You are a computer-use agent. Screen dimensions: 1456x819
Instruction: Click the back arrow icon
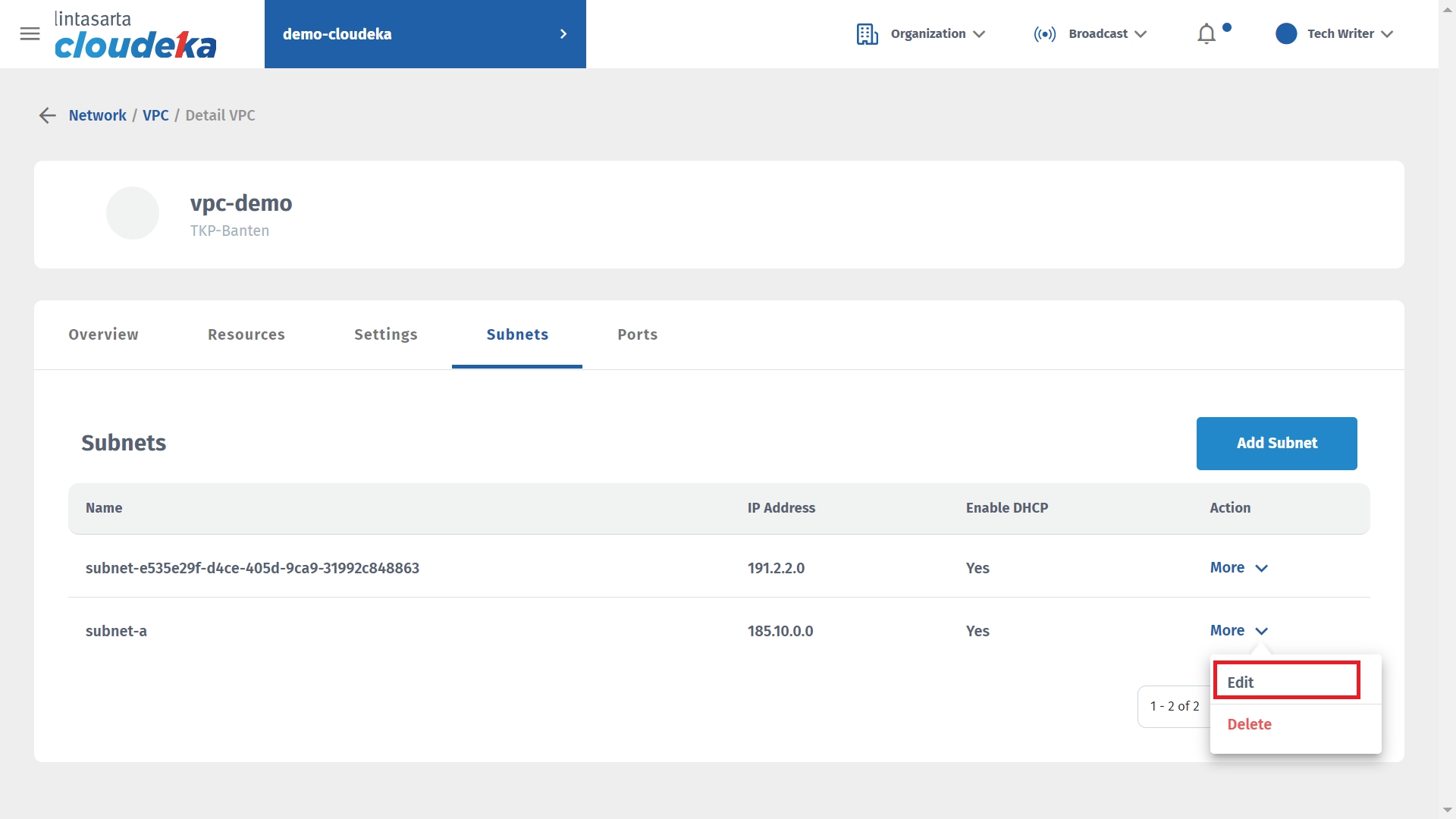pos(47,115)
